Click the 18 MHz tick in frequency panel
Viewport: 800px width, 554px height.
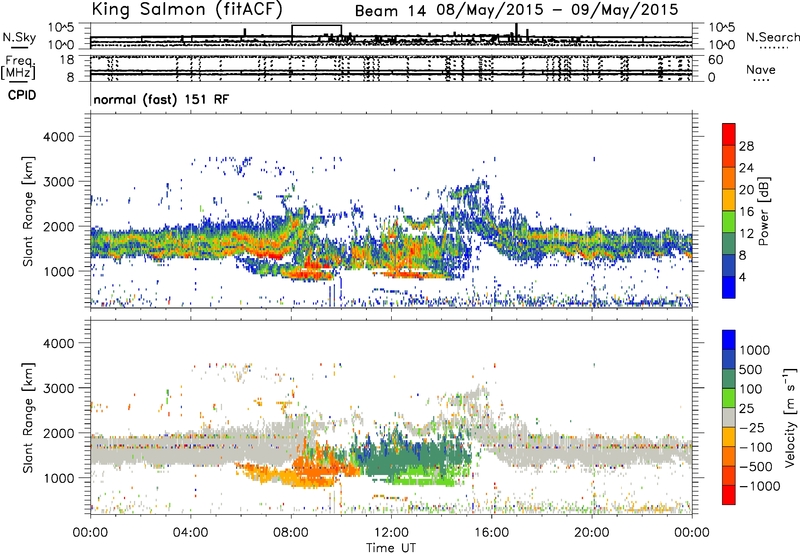click(67, 60)
